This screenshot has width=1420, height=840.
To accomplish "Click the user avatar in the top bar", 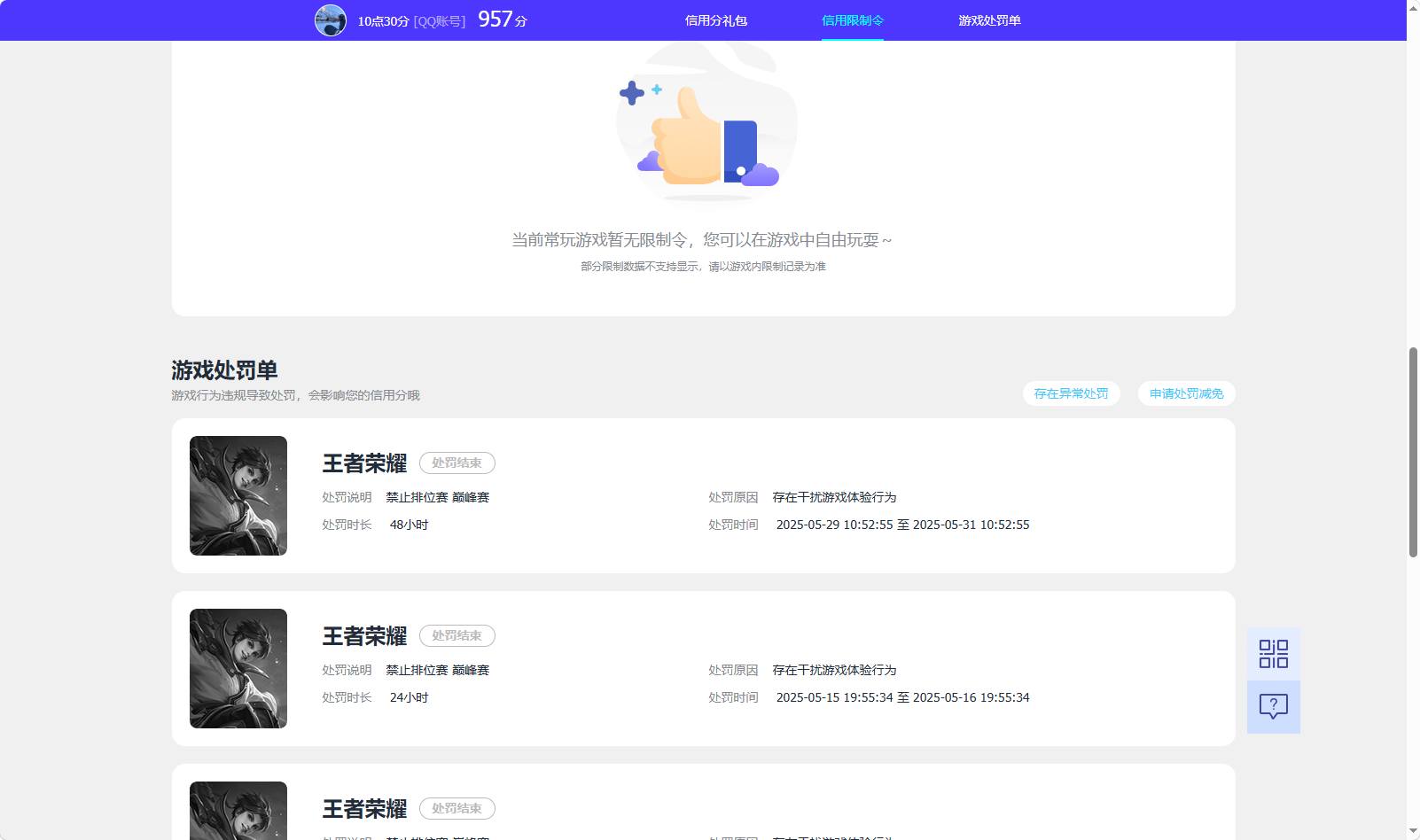I will tap(331, 20).
